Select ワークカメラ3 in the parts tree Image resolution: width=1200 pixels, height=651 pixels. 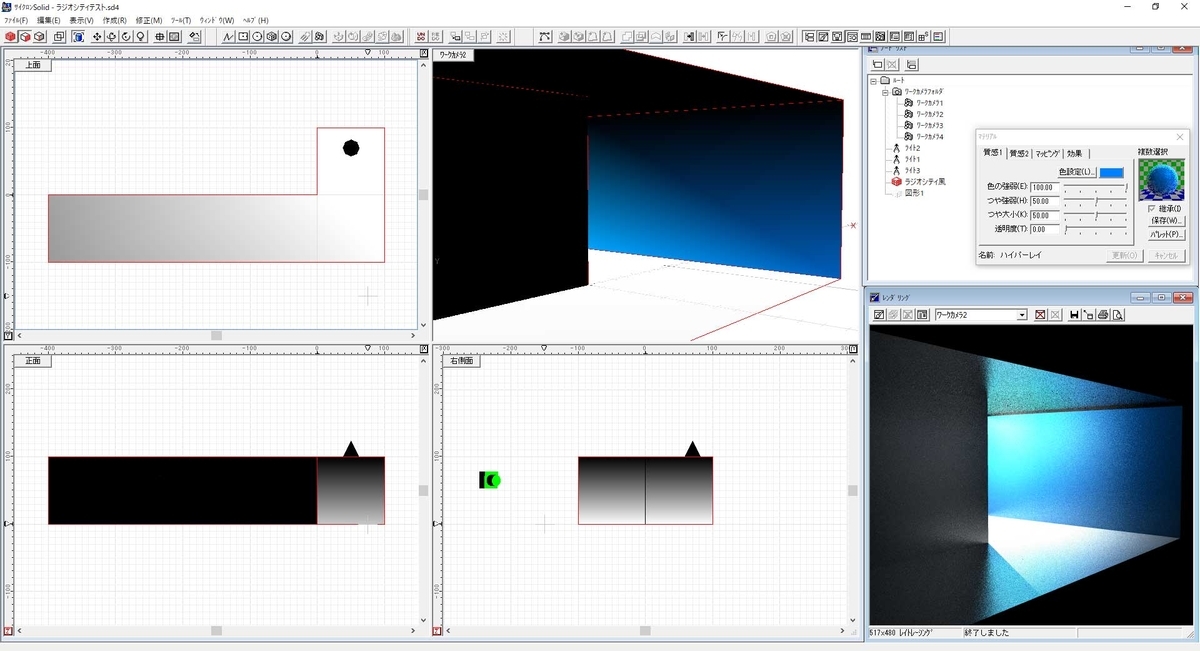(x=930, y=125)
